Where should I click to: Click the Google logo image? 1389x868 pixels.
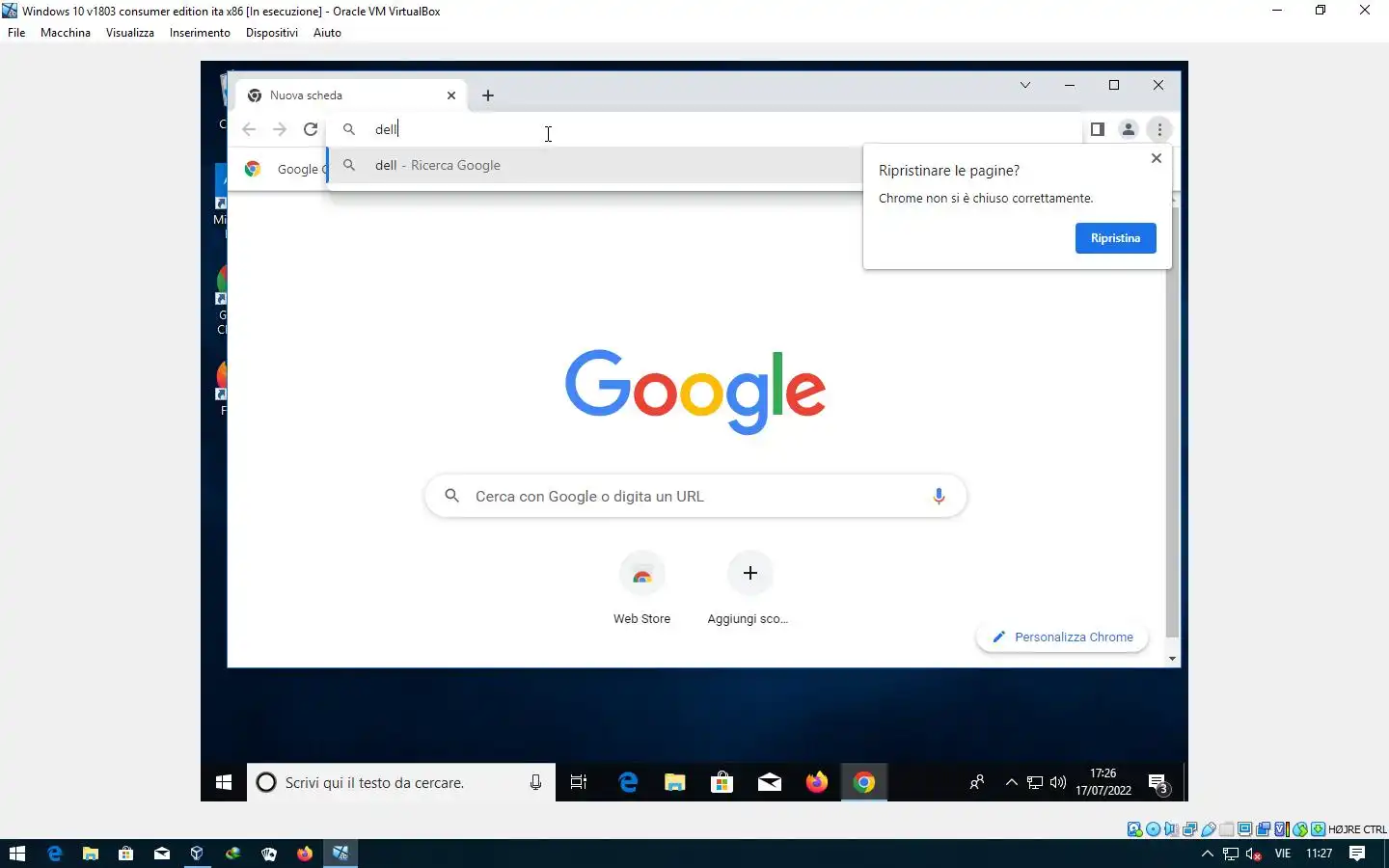tap(695, 392)
